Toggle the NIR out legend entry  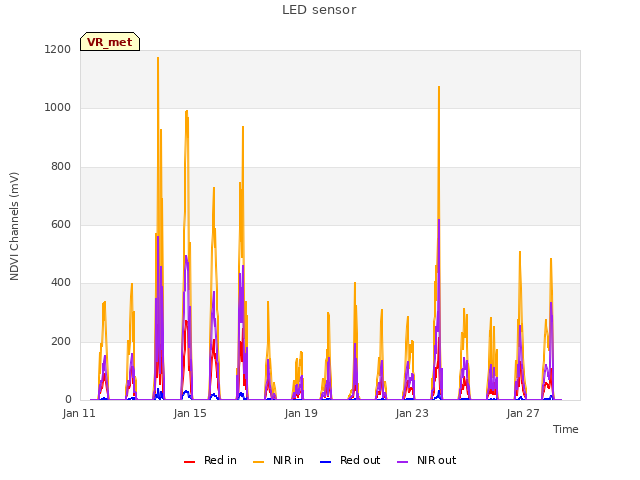coord(427,460)
